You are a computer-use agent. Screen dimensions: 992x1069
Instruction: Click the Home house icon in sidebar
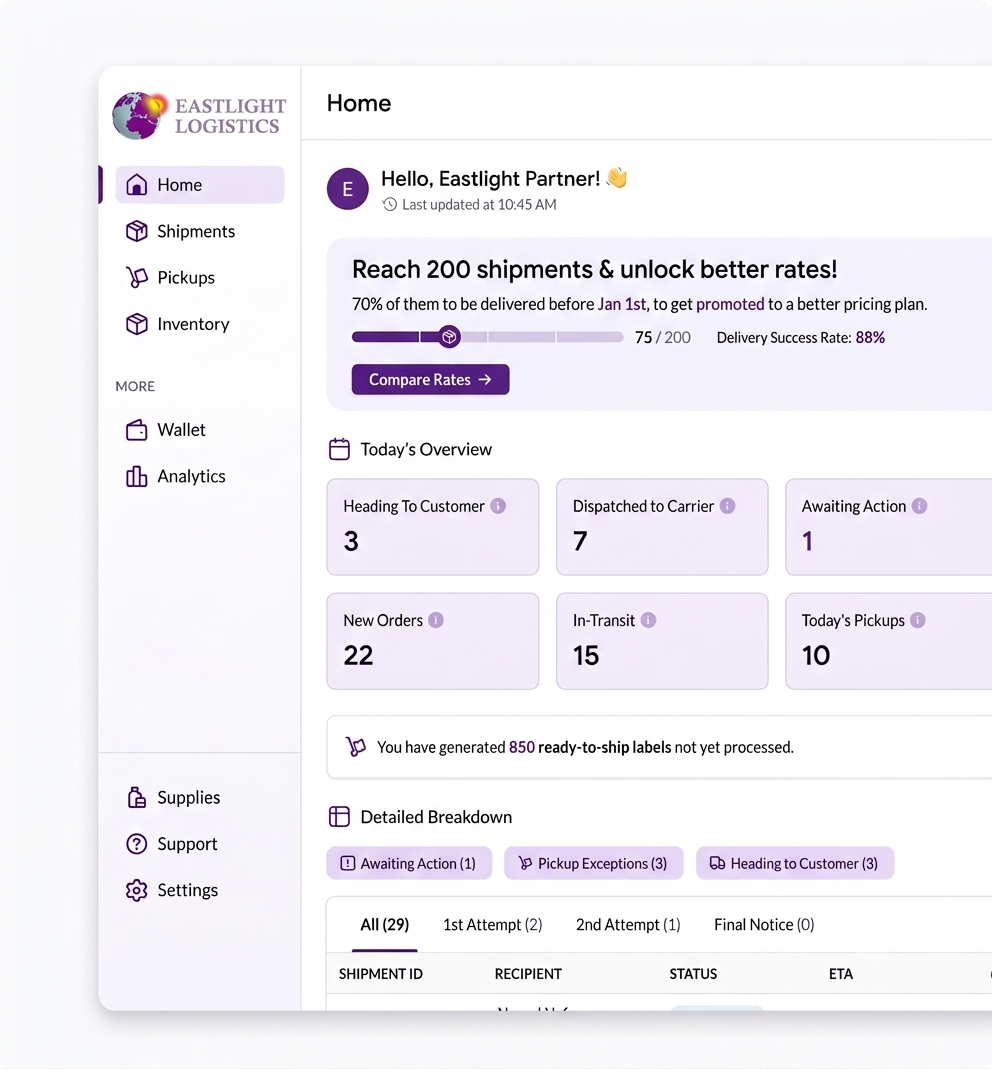tap(136, 185)
